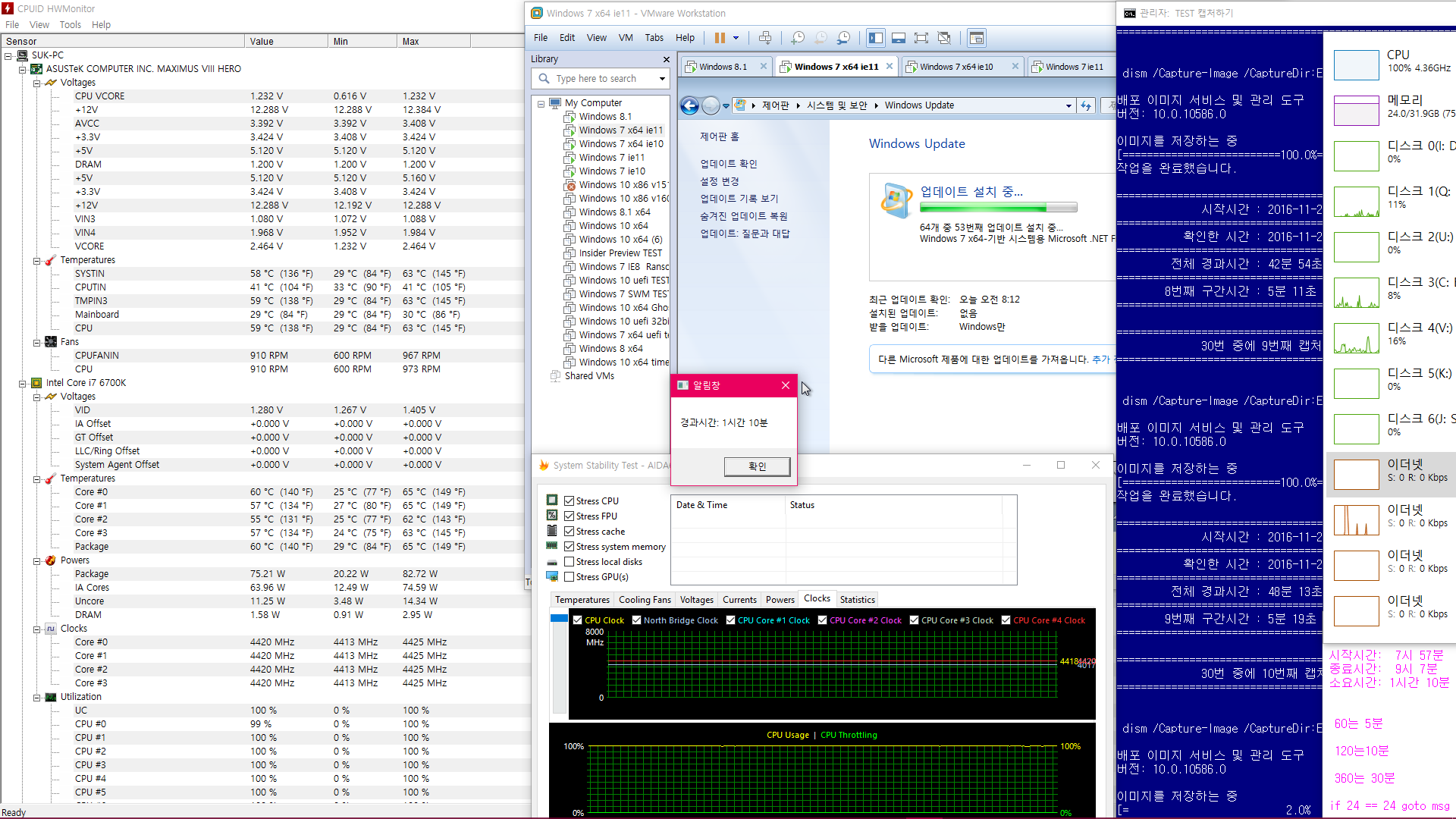Screen dimensions: 1456x819
Task: Take a snapshot using the clock-plus icon
Action: (798, 38)
